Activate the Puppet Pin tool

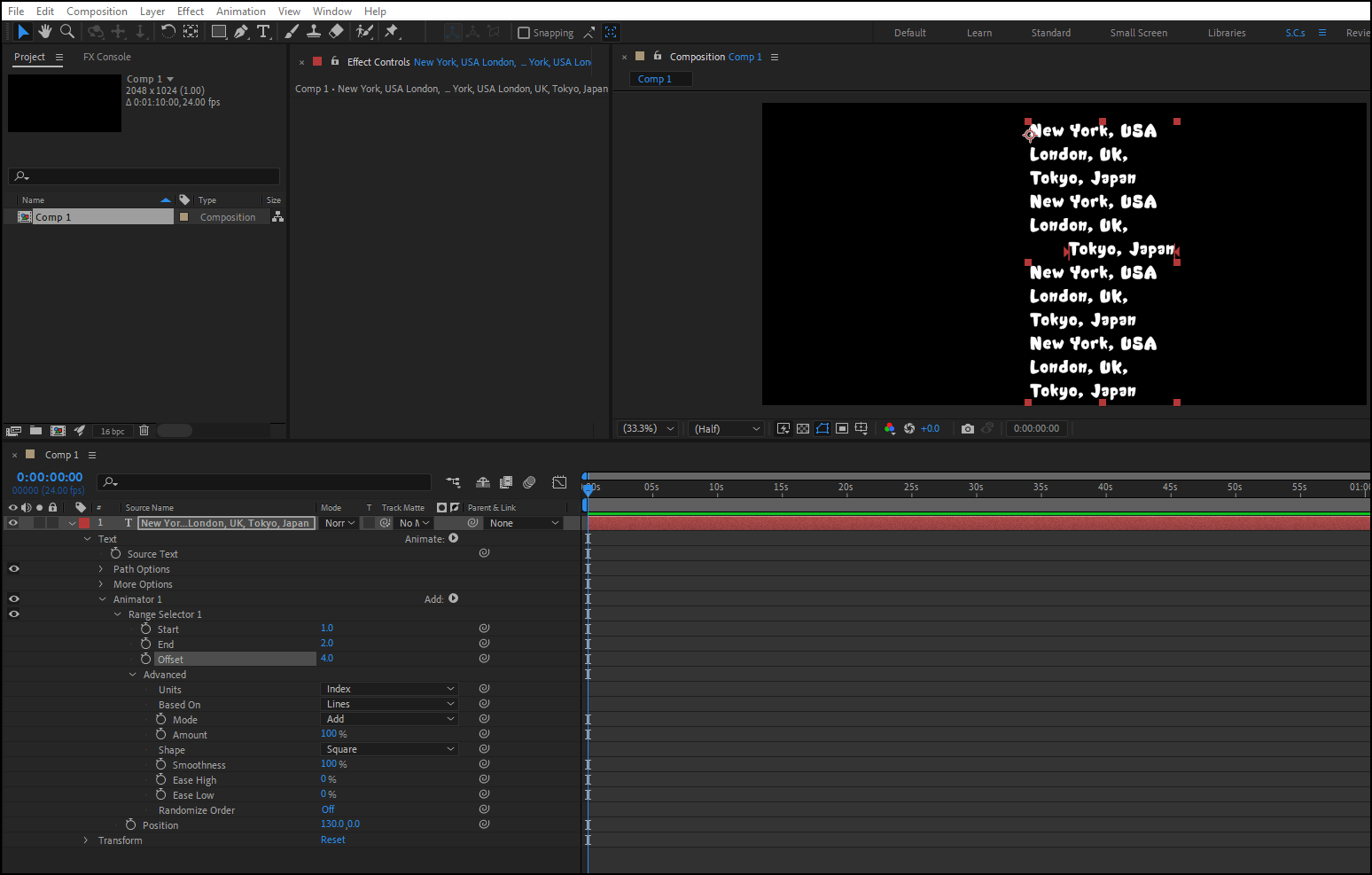pos(392,32)
